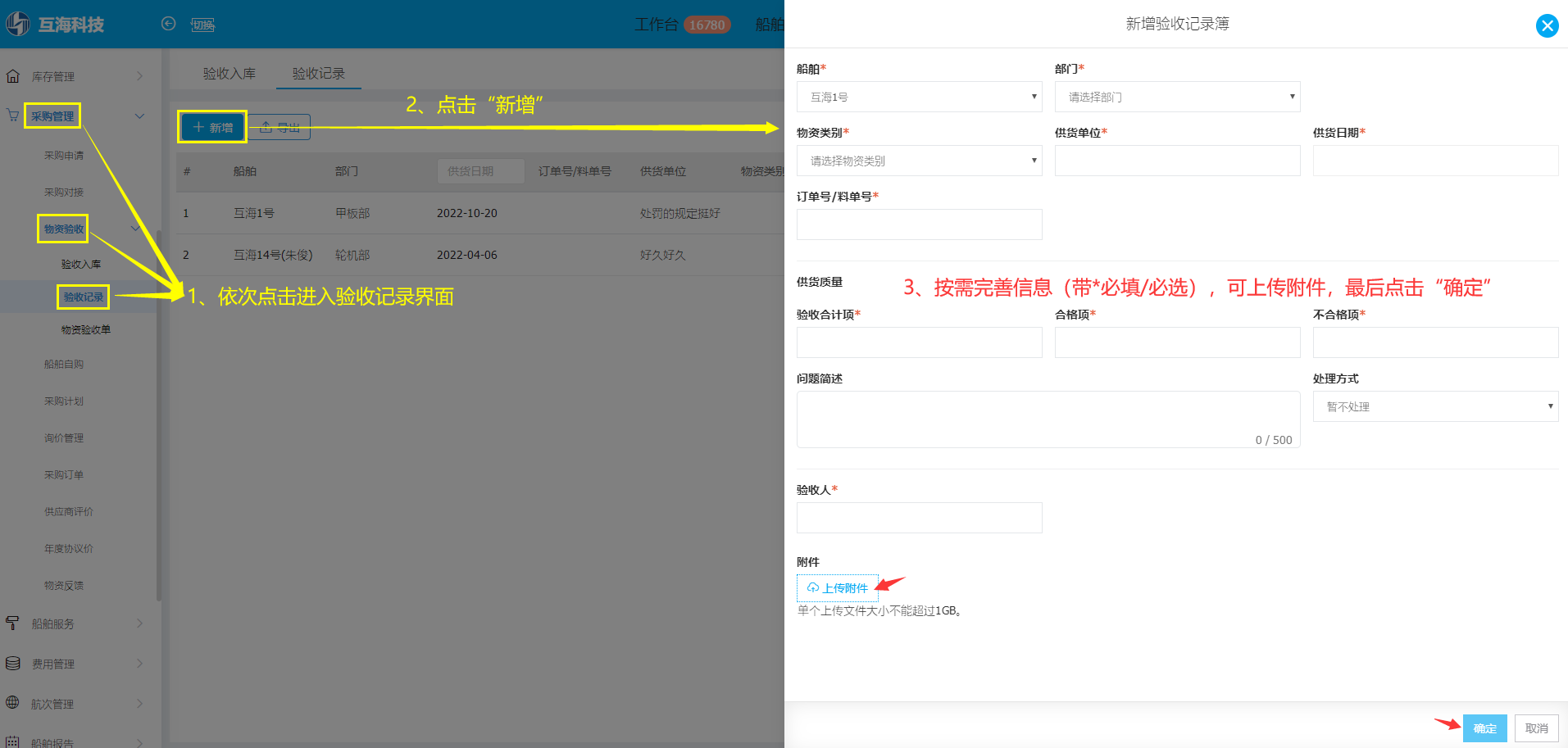Open 库存管理 house icon menu

[x=13, y=76]
